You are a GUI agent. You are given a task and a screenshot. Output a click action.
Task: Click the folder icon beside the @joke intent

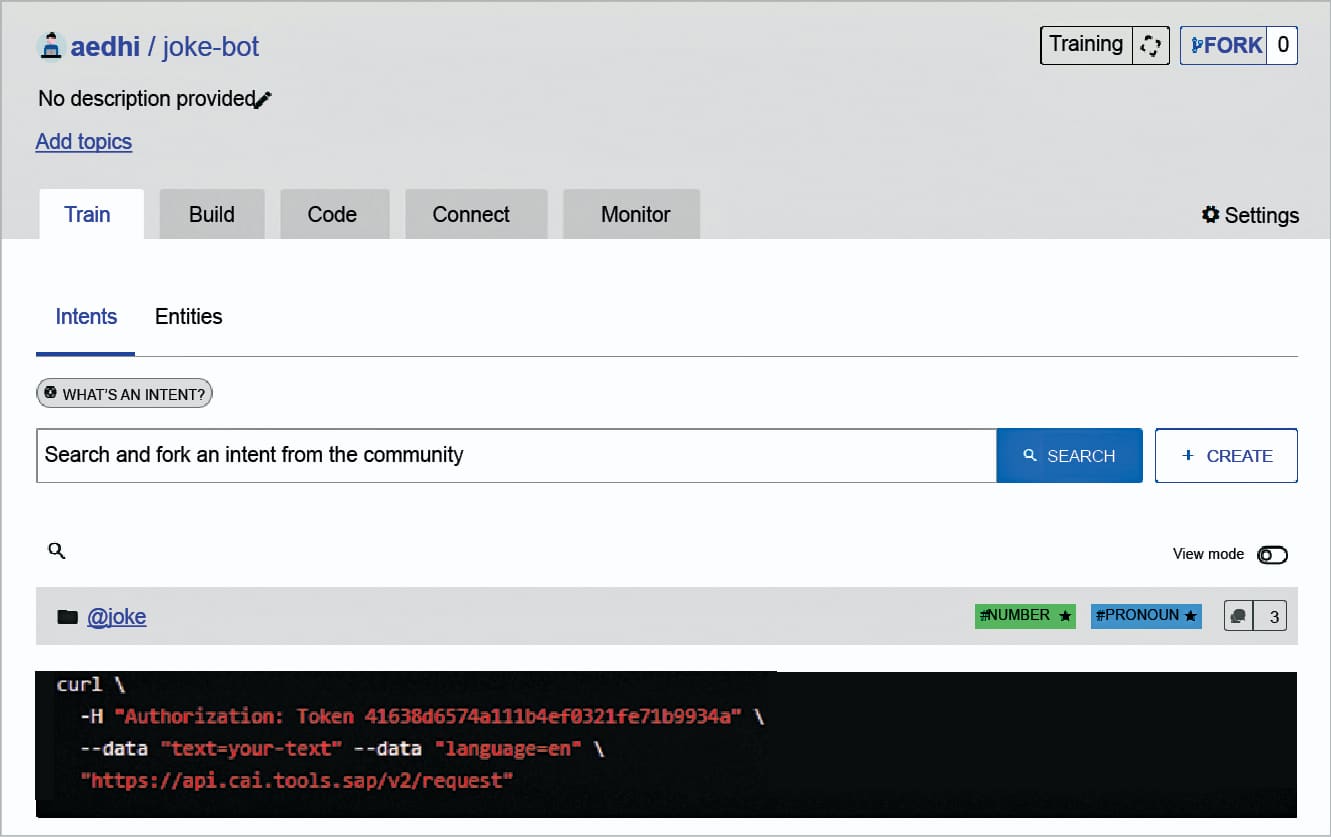(x=68, y=616)
